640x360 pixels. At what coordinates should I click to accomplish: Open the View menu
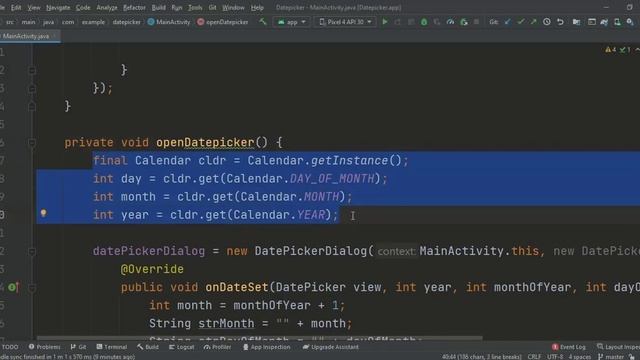click(34, 7)
